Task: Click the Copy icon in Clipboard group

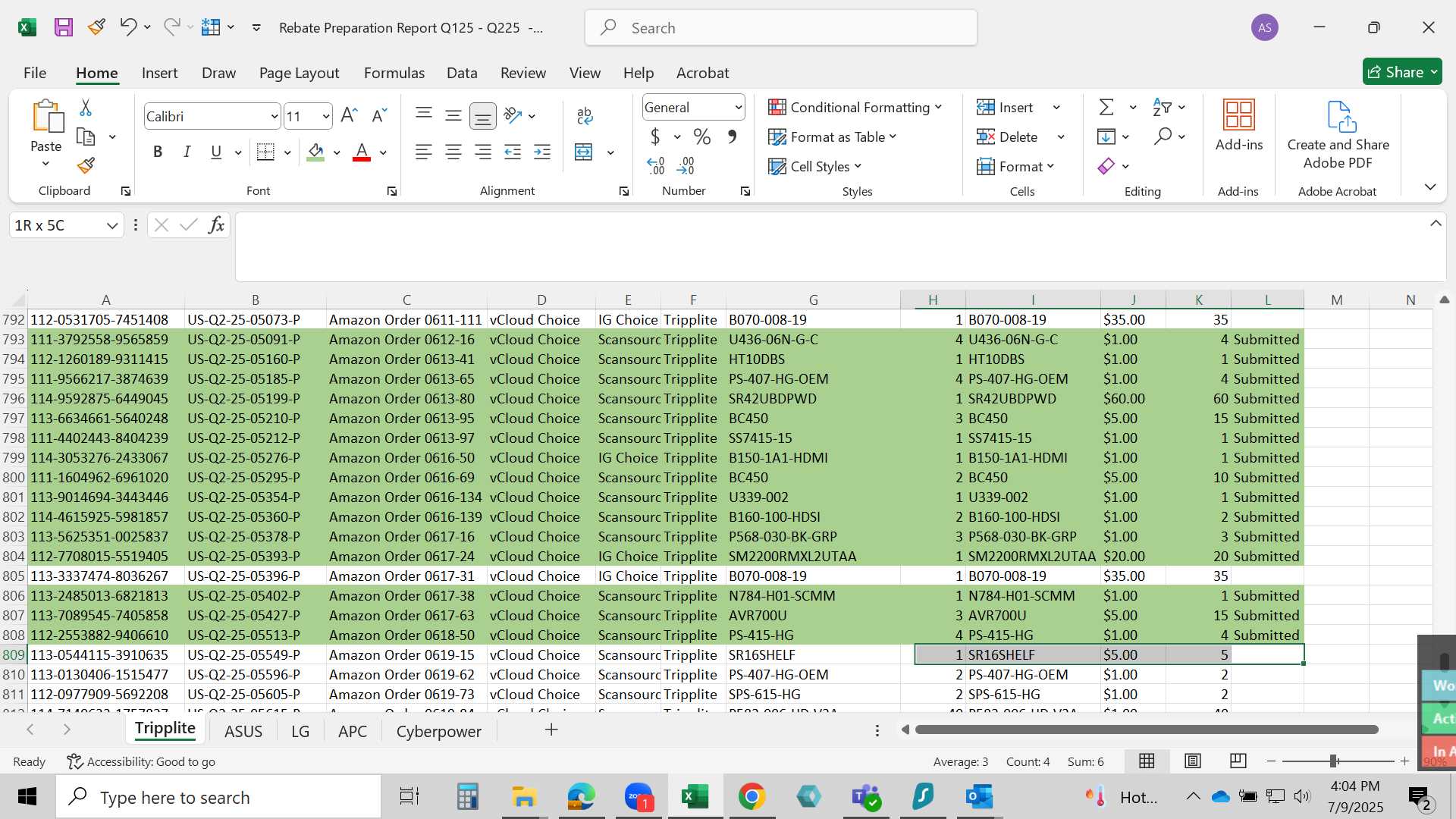Action: click(86, 137)
